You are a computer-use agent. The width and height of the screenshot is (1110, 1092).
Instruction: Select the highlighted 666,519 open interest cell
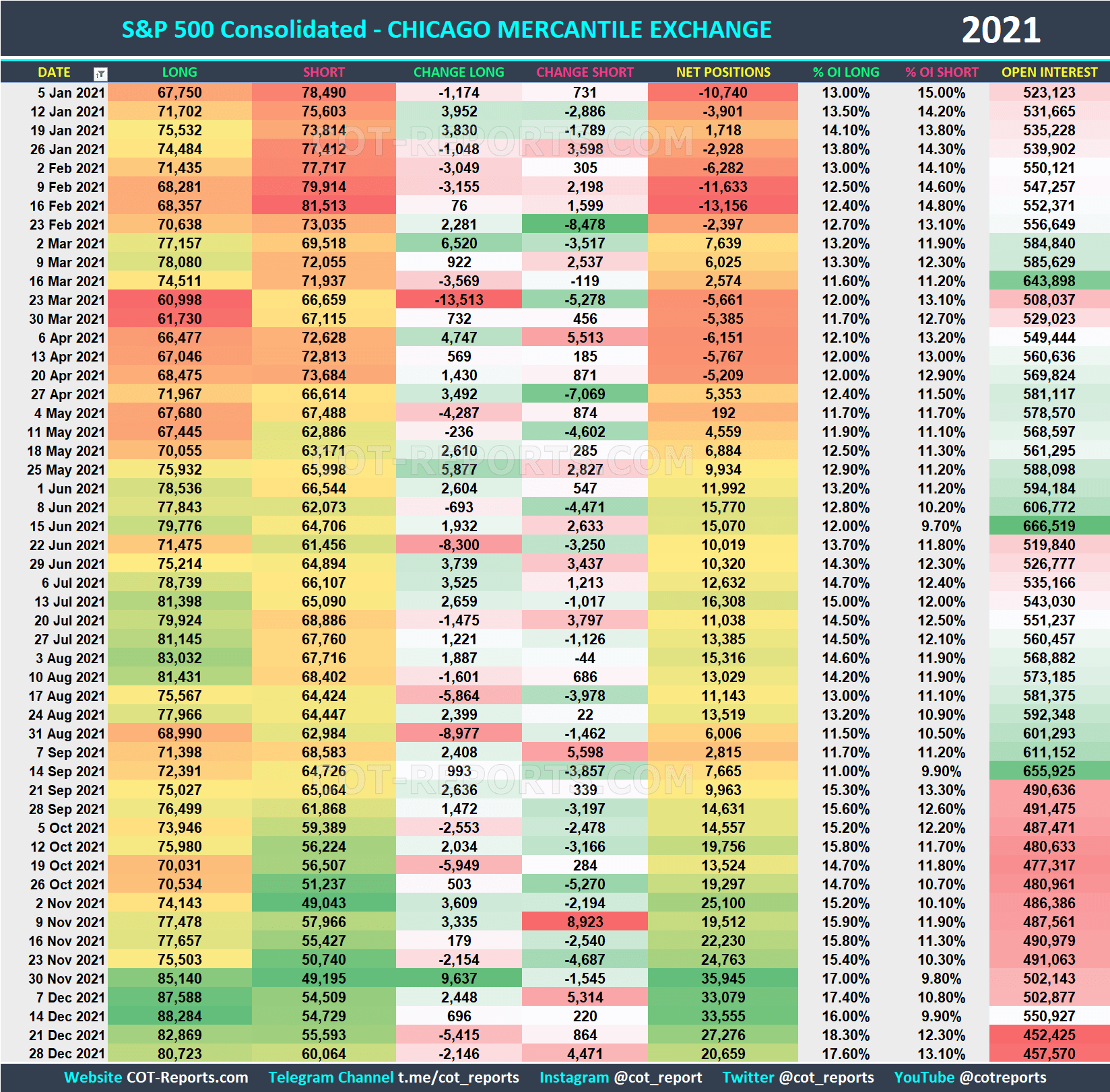pos(1049,526)
